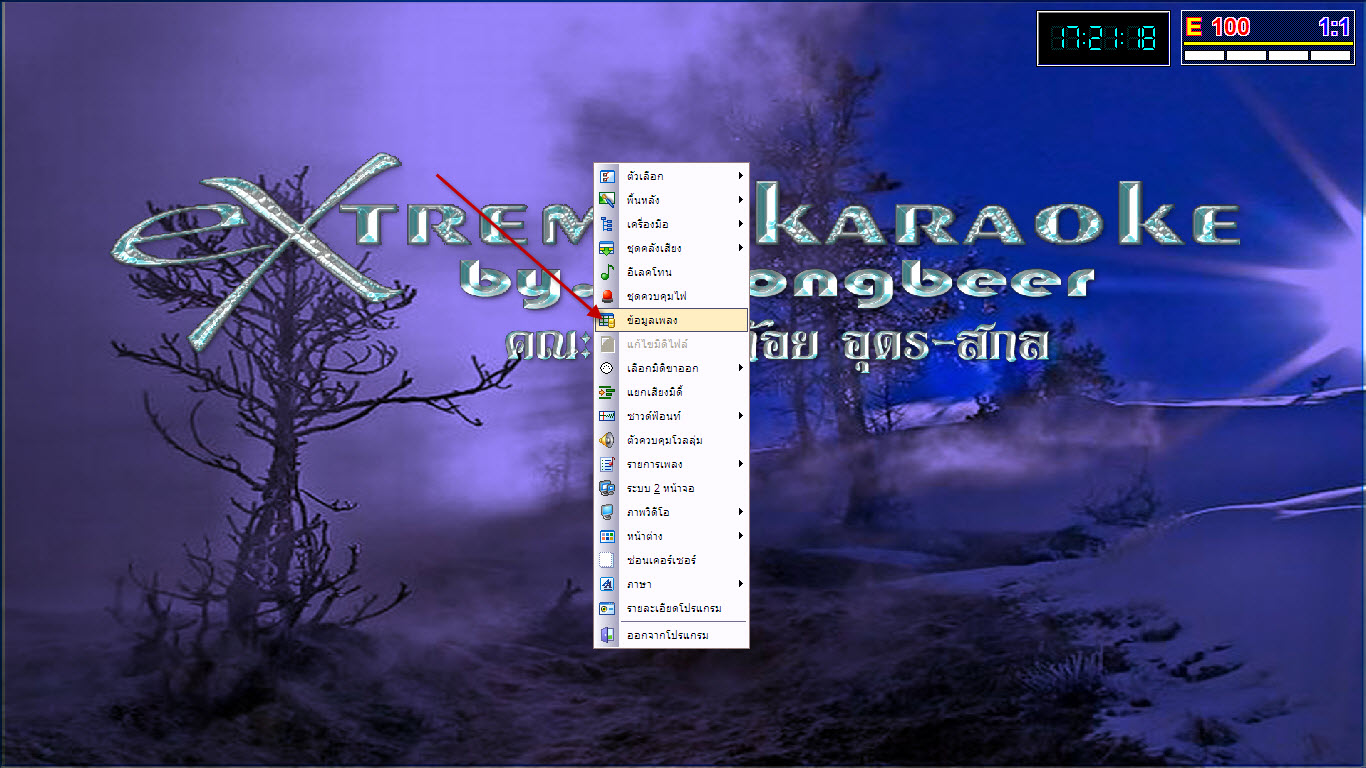The image size is (1366, 768).
Task: Click the picture icon next to พื้นหลัง
Action: tap(607, 200)
